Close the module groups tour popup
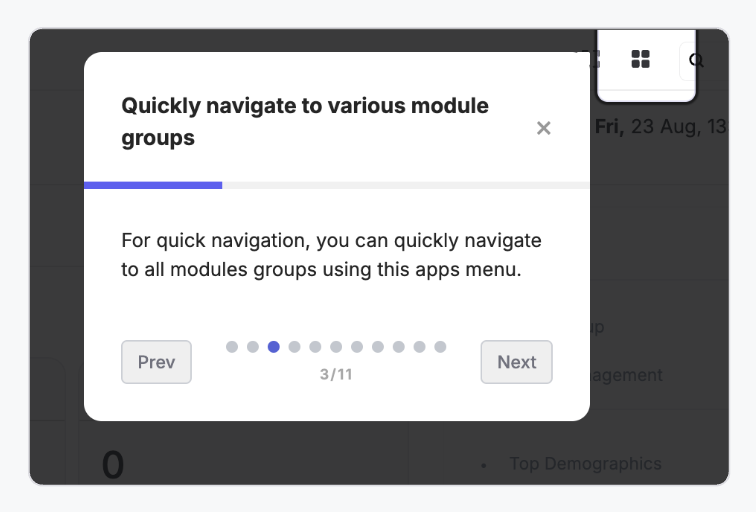 click(544, 128)
